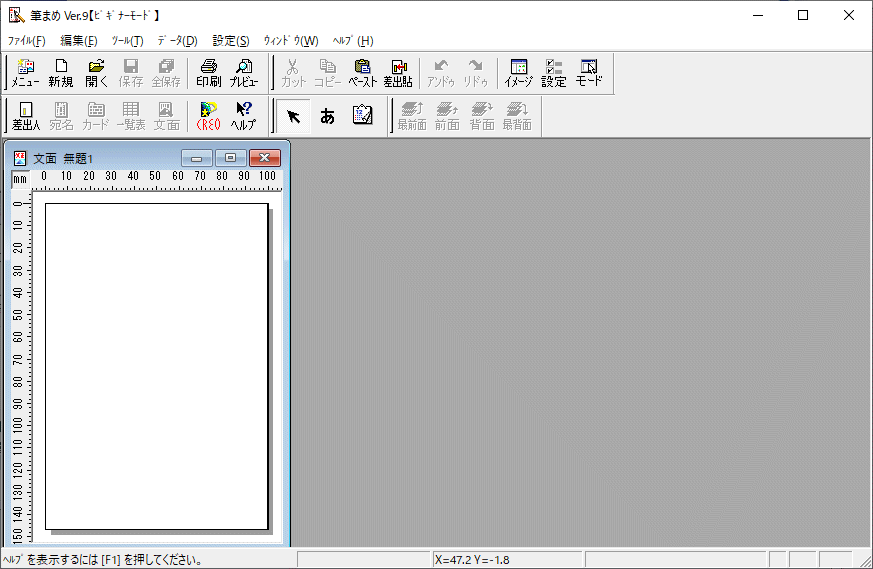Move forward with 前面 icon
873x569 pixels.
tap(447, 116)
